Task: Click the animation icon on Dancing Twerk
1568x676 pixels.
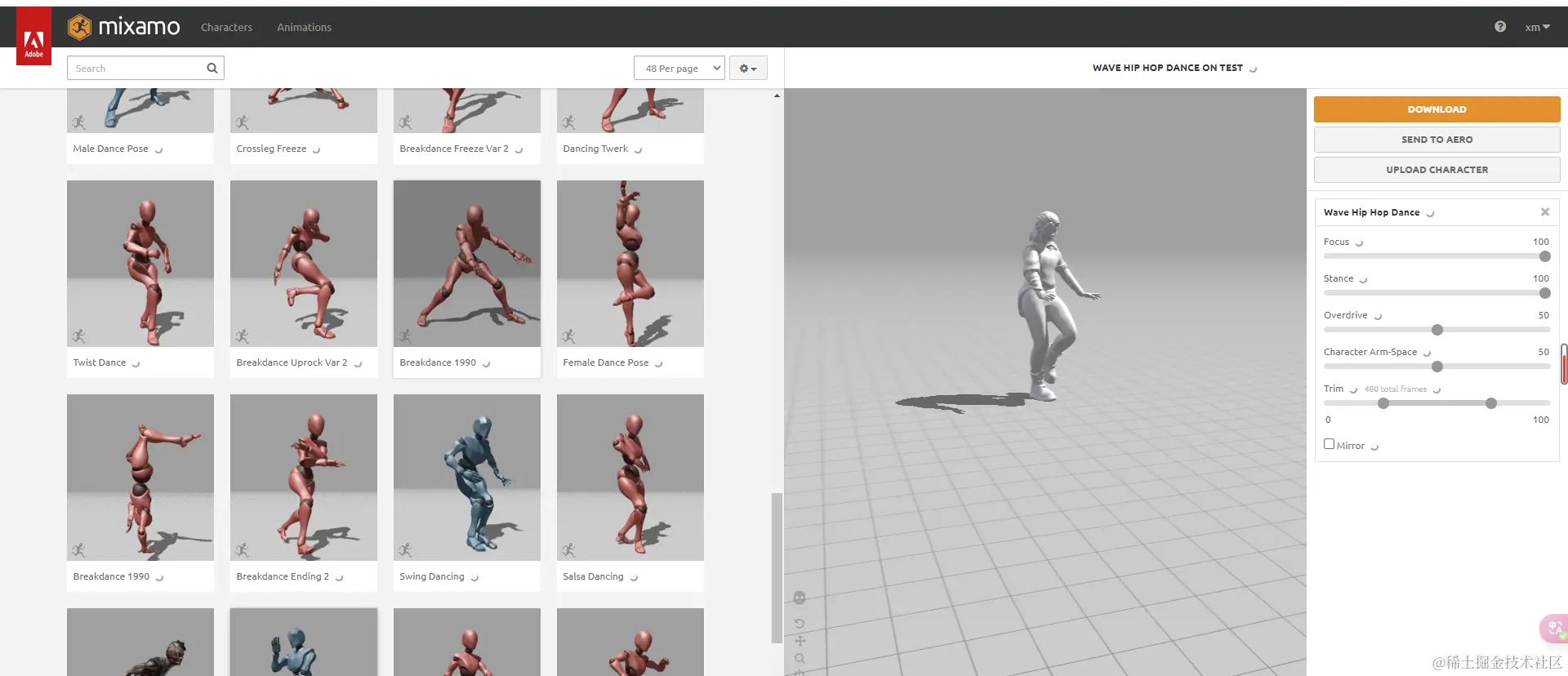Action: click(x=568, y=122)
